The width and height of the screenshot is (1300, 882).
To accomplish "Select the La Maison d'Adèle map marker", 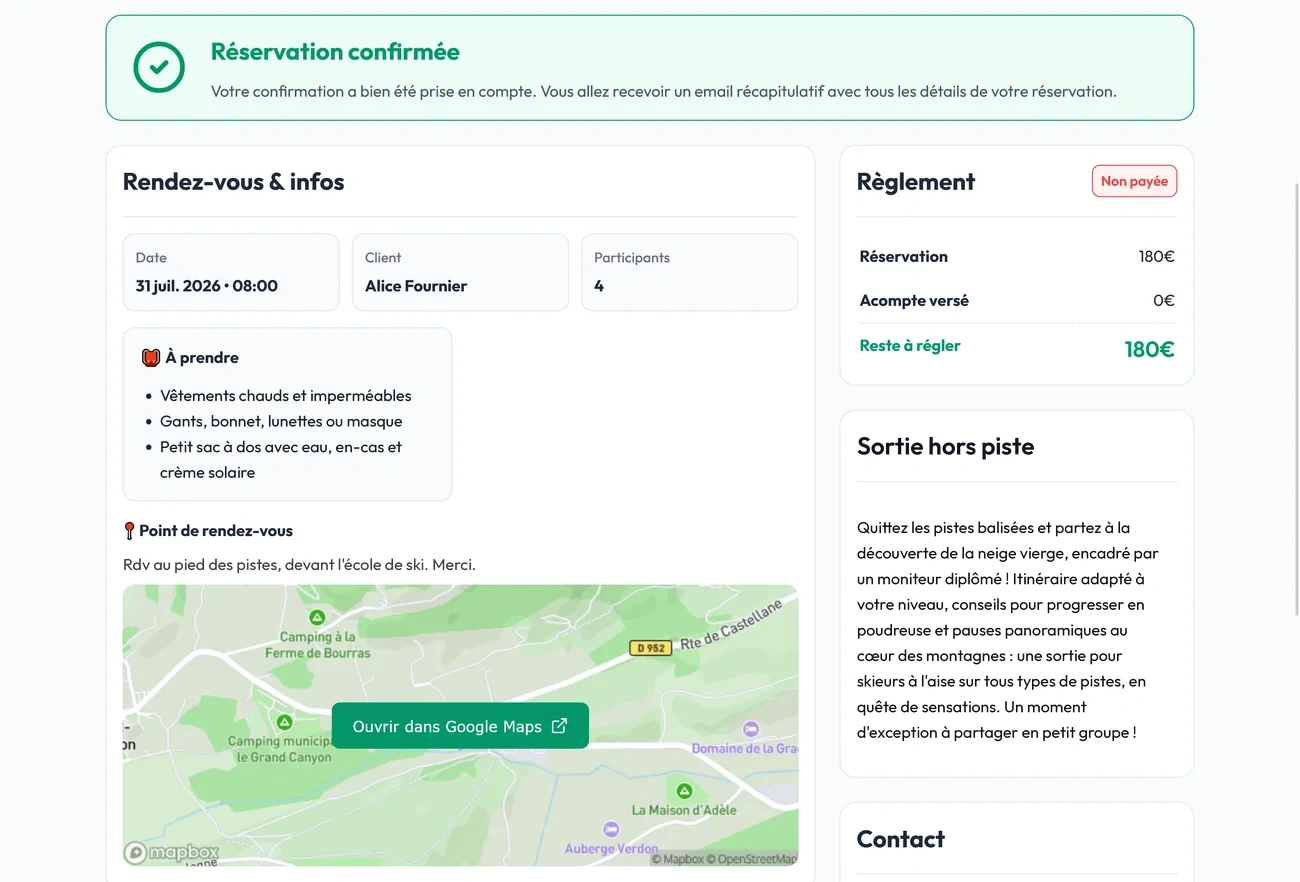I will pyautogui.click(x=684, y=790).
